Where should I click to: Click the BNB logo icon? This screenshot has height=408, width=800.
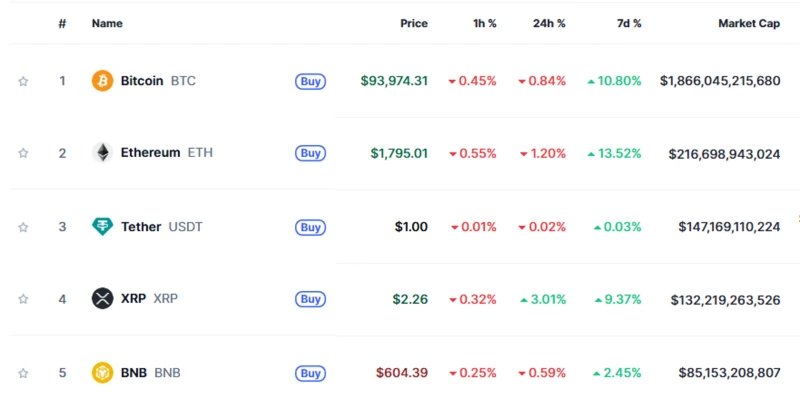(x=102, y=373)
